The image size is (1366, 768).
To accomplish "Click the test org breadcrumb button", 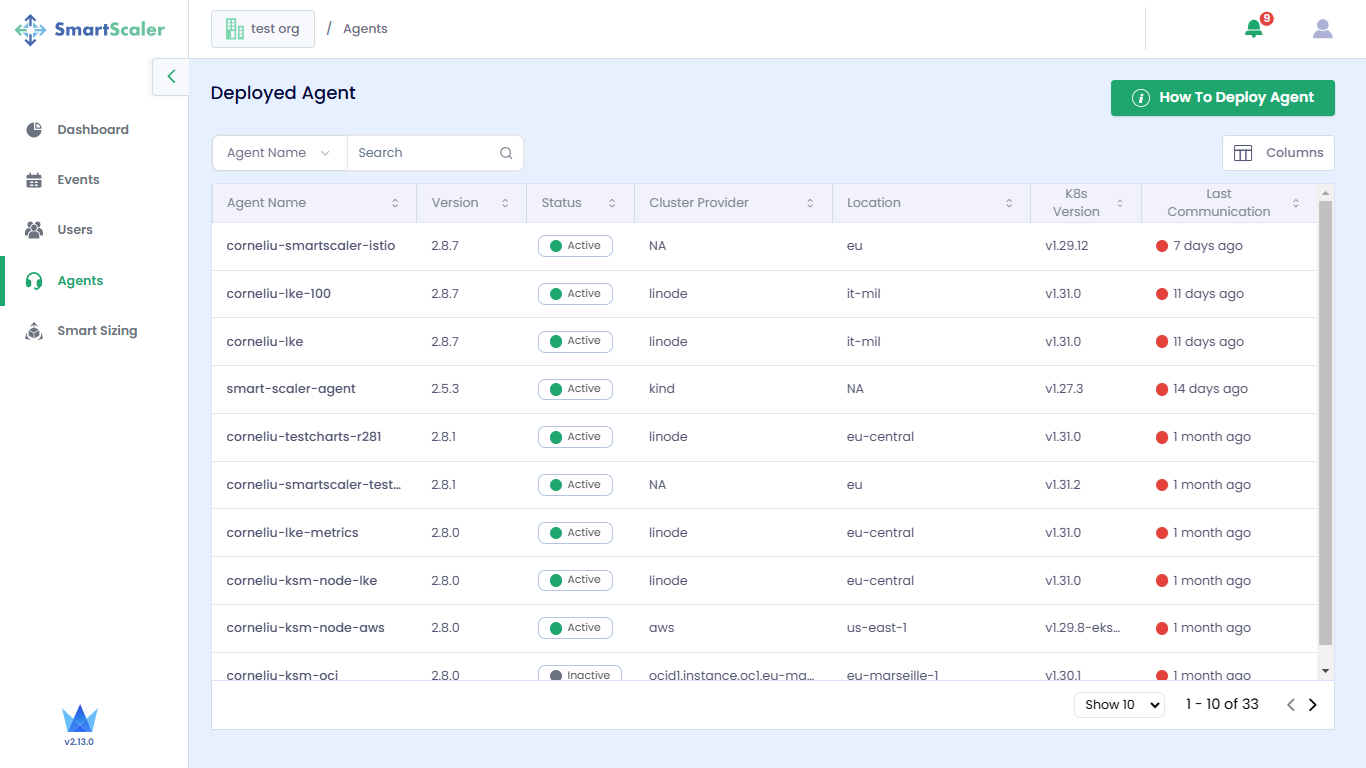I will point(263,29).
